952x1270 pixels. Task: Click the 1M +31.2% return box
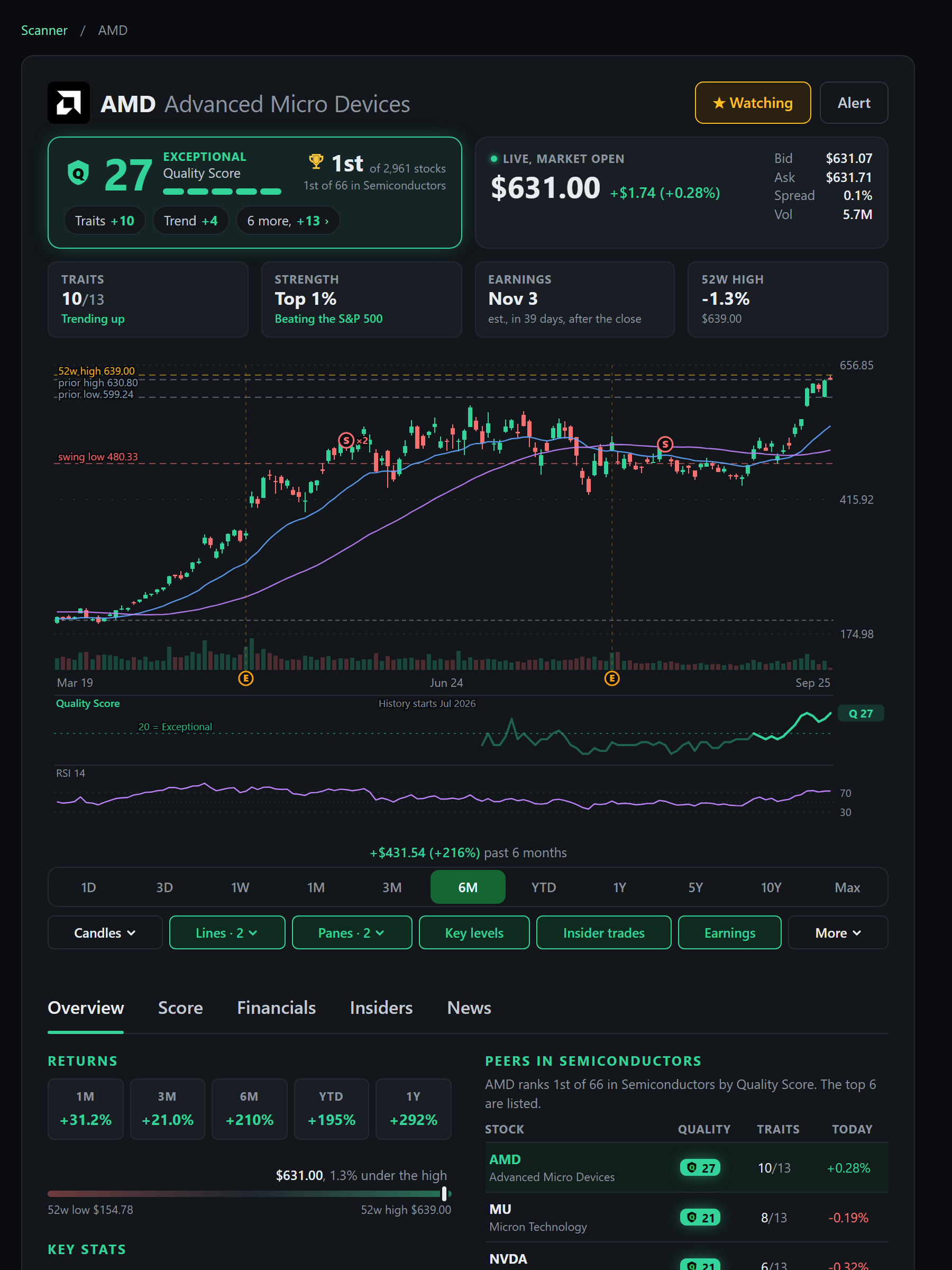86,1109
